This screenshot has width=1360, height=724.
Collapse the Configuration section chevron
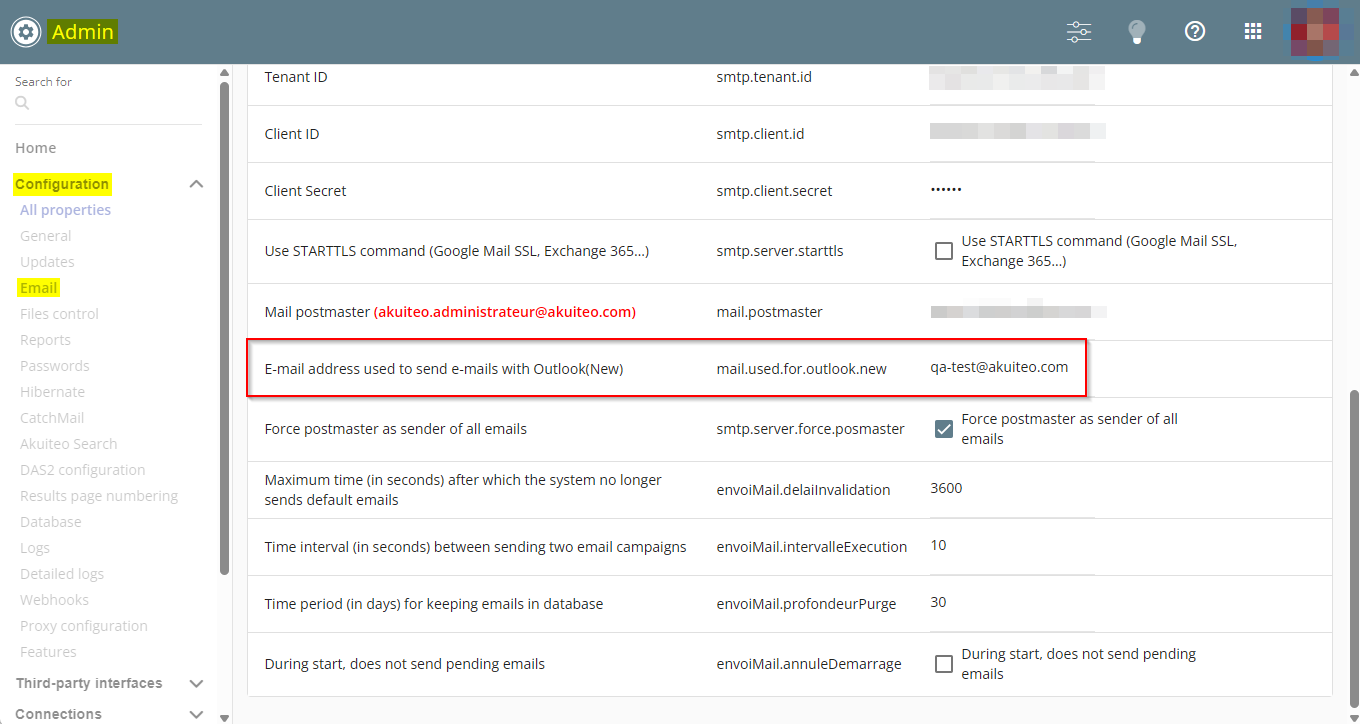pos(196,184)
